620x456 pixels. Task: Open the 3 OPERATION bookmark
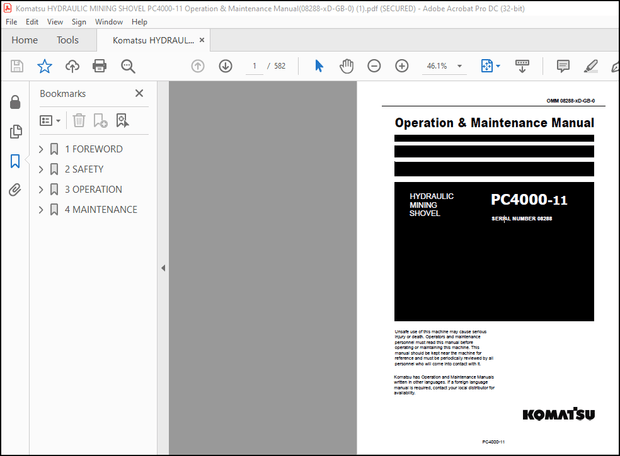pyautogui.click(x=93, y=190)
